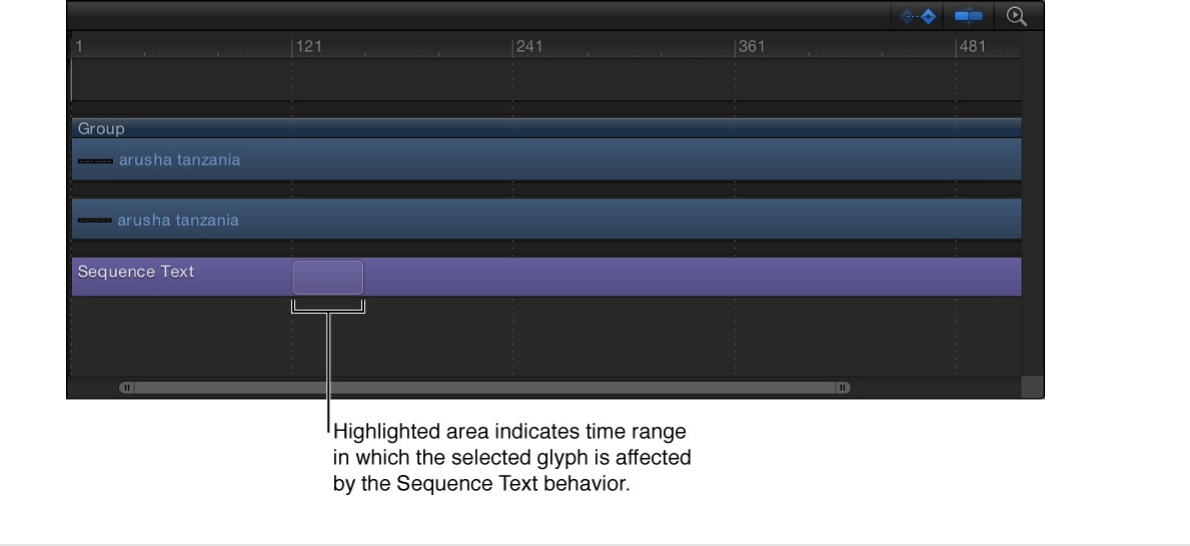Click highlighted glyph range in Sequence Text
The width and height of the screenshot is (1190, 546).
pyautogui.click(x=328, y=277)
